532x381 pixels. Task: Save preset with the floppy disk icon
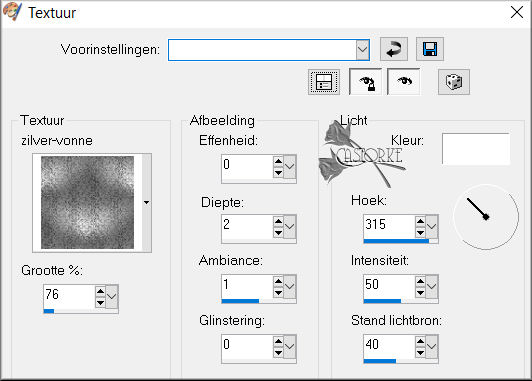pyautogui.click(x=430, y=49)
